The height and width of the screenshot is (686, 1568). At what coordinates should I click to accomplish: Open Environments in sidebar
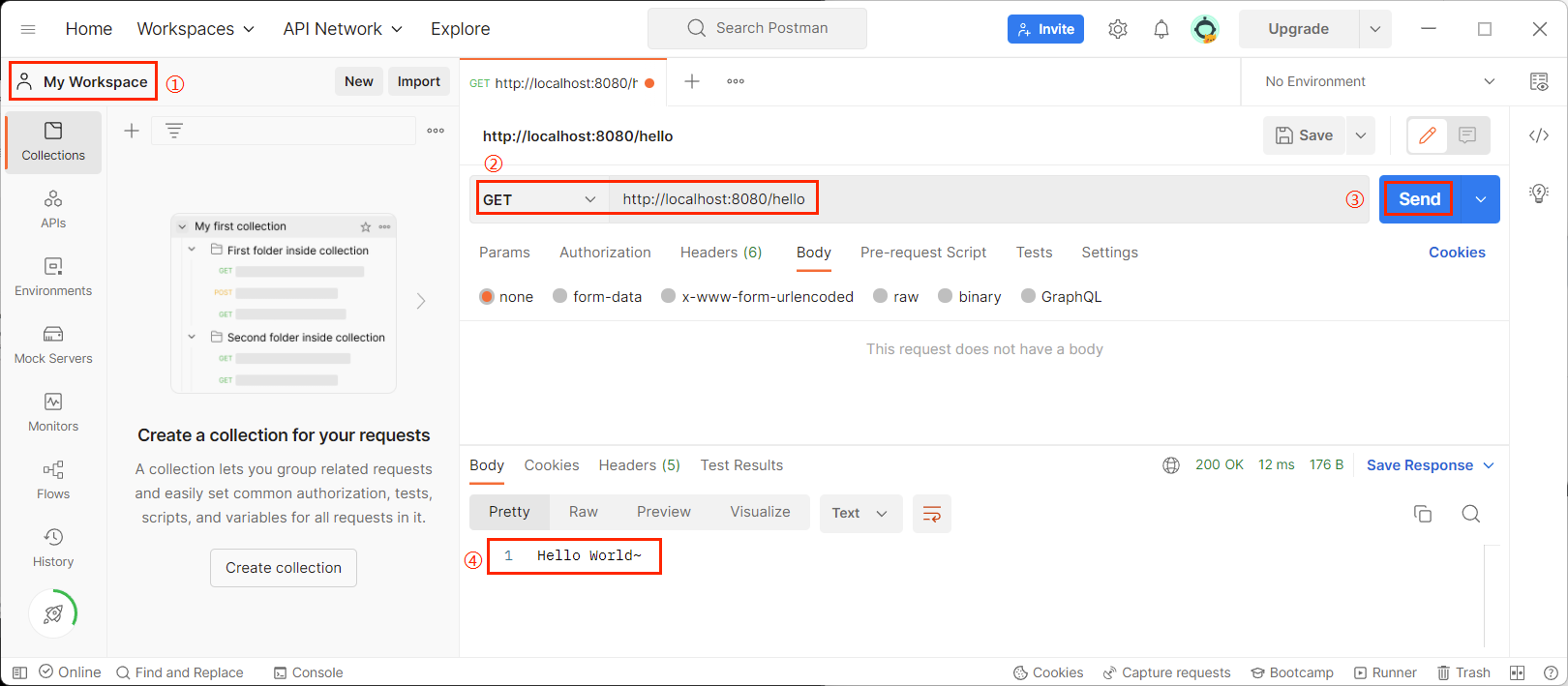(53, 278)
